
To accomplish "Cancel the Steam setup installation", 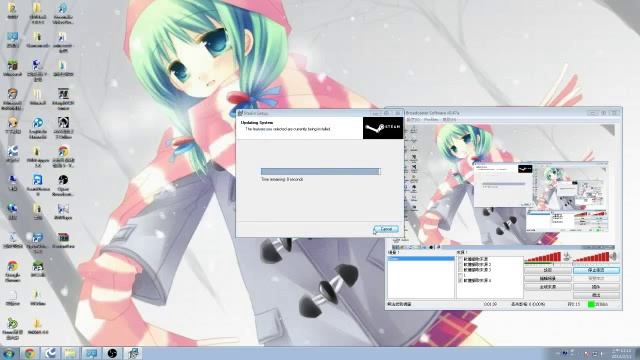I will point(386,229).
